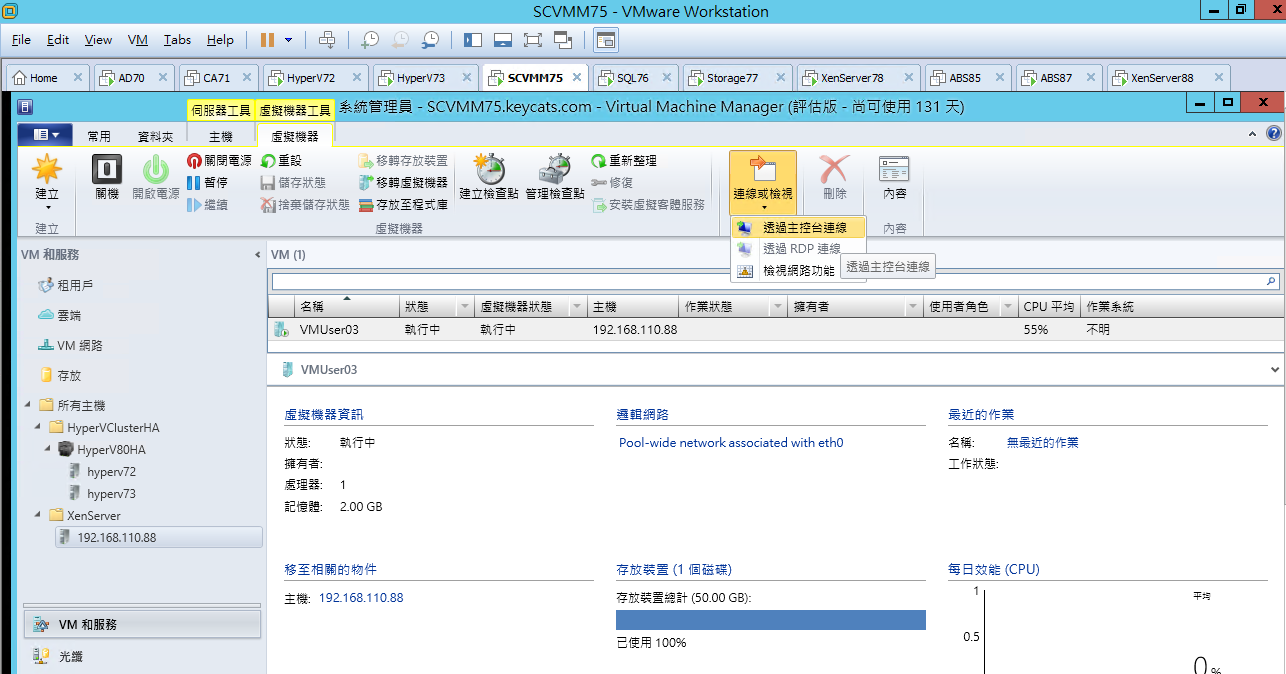The image size is (1286, 674).
Task: Open the 使用者角色 column filter dropdown
Action: pos(1007,307)
